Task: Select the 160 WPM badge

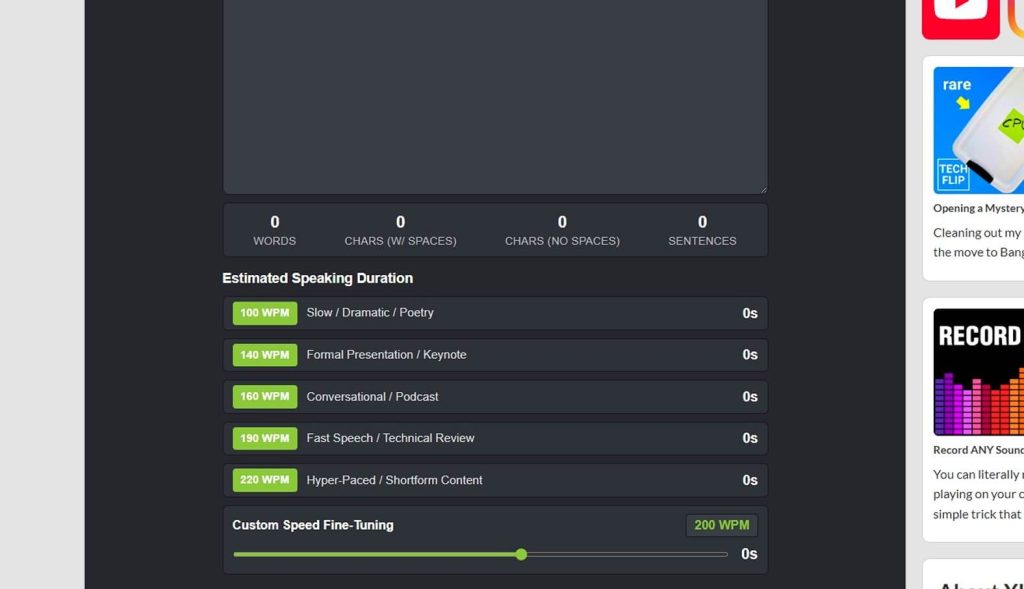Action: pyautogui.click(x=264, y=396)
